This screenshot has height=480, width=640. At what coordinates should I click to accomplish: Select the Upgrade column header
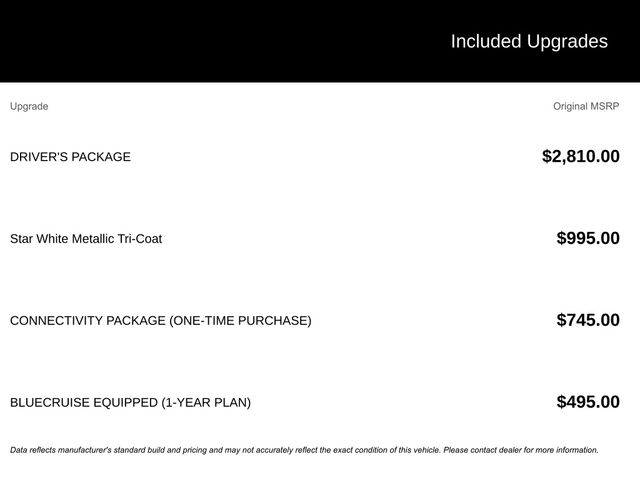tap(29, 106)
